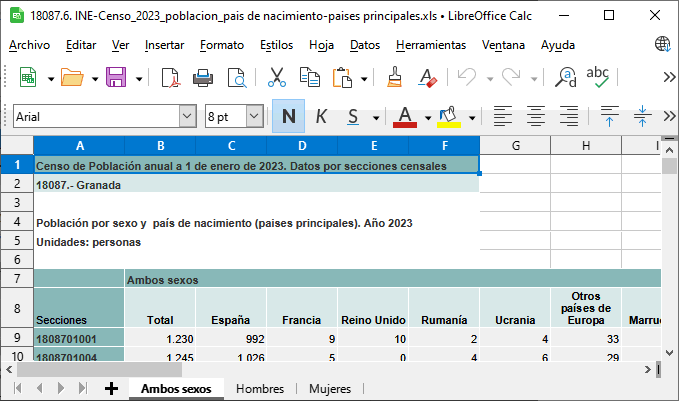Click the Print icon in toolbar
This screenshot has height=401, width=679.
[x=203, y=77]
